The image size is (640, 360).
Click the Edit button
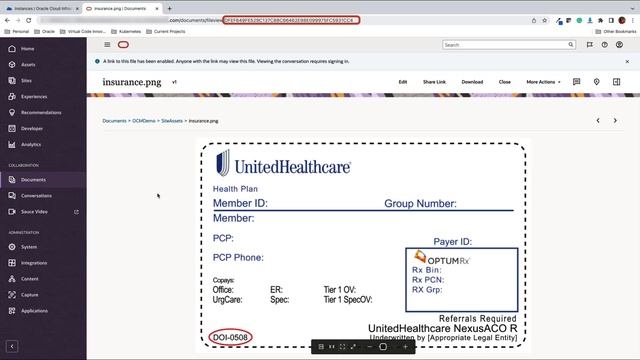tap(403, 82)
